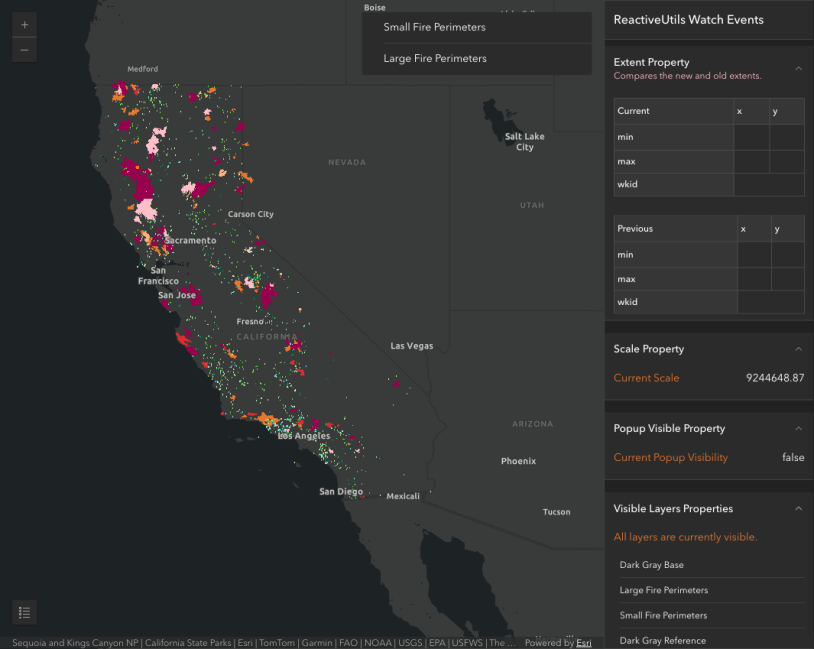This screenshot has height=649, width=814.
Task: Collapse the Extent Property section
Action: [x=798, y=68]
